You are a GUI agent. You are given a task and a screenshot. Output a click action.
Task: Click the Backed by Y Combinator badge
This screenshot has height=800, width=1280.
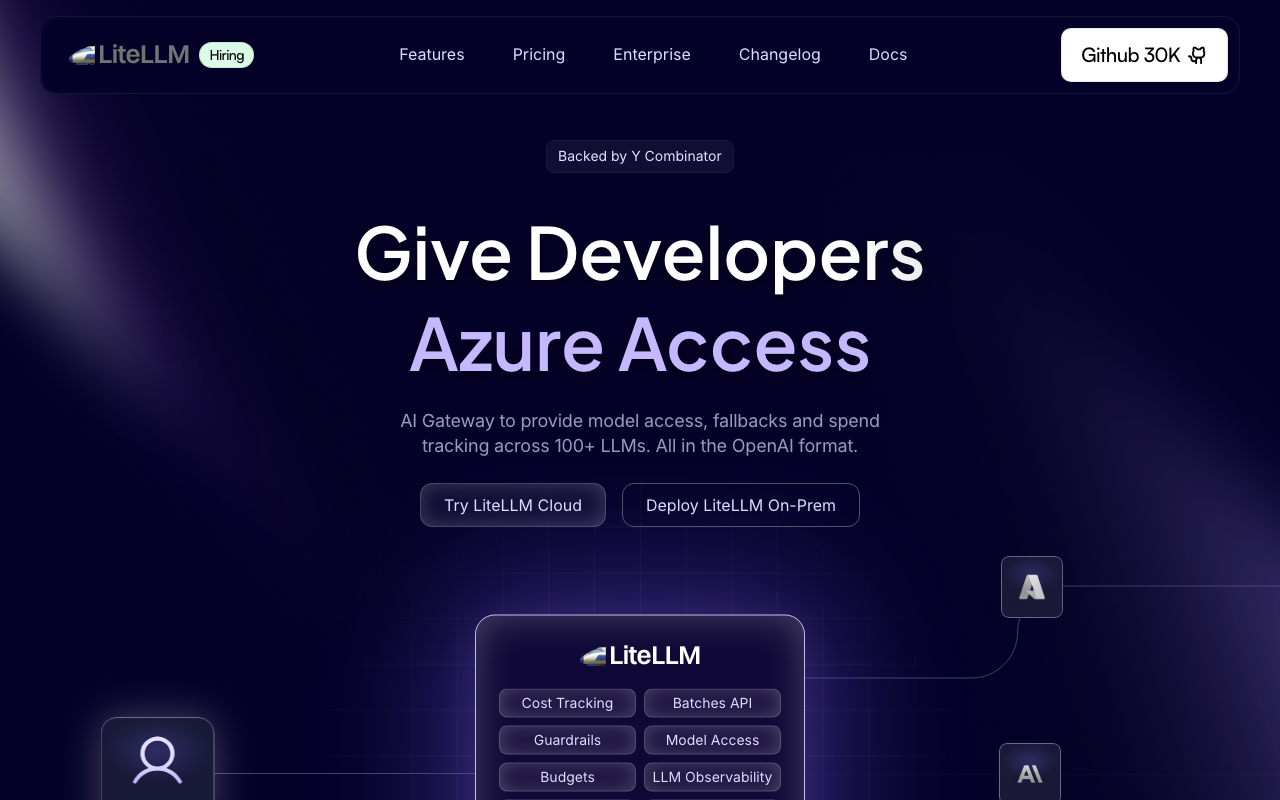[x=640, y=156]
